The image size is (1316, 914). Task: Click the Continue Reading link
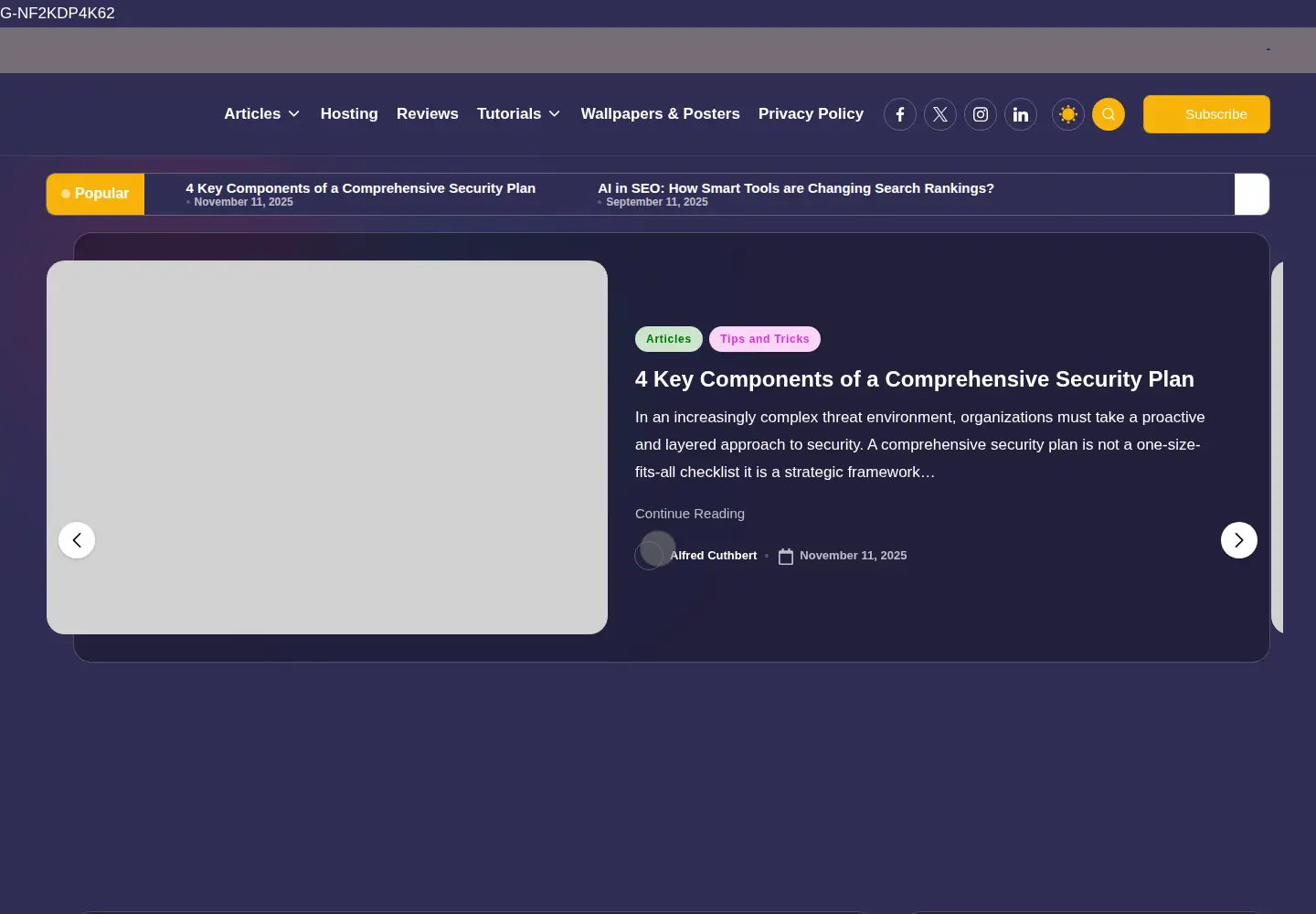click(x=690, y=514)
